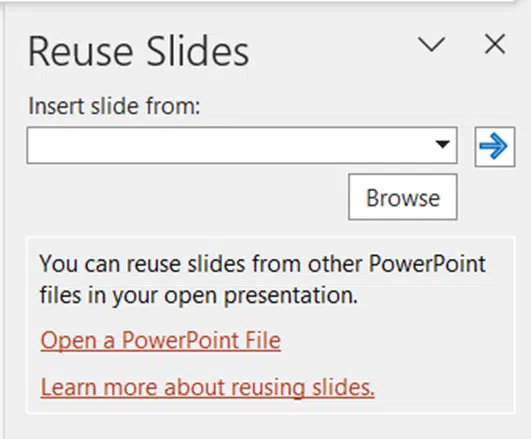Follow Learn more about reusing slides link

207,387
